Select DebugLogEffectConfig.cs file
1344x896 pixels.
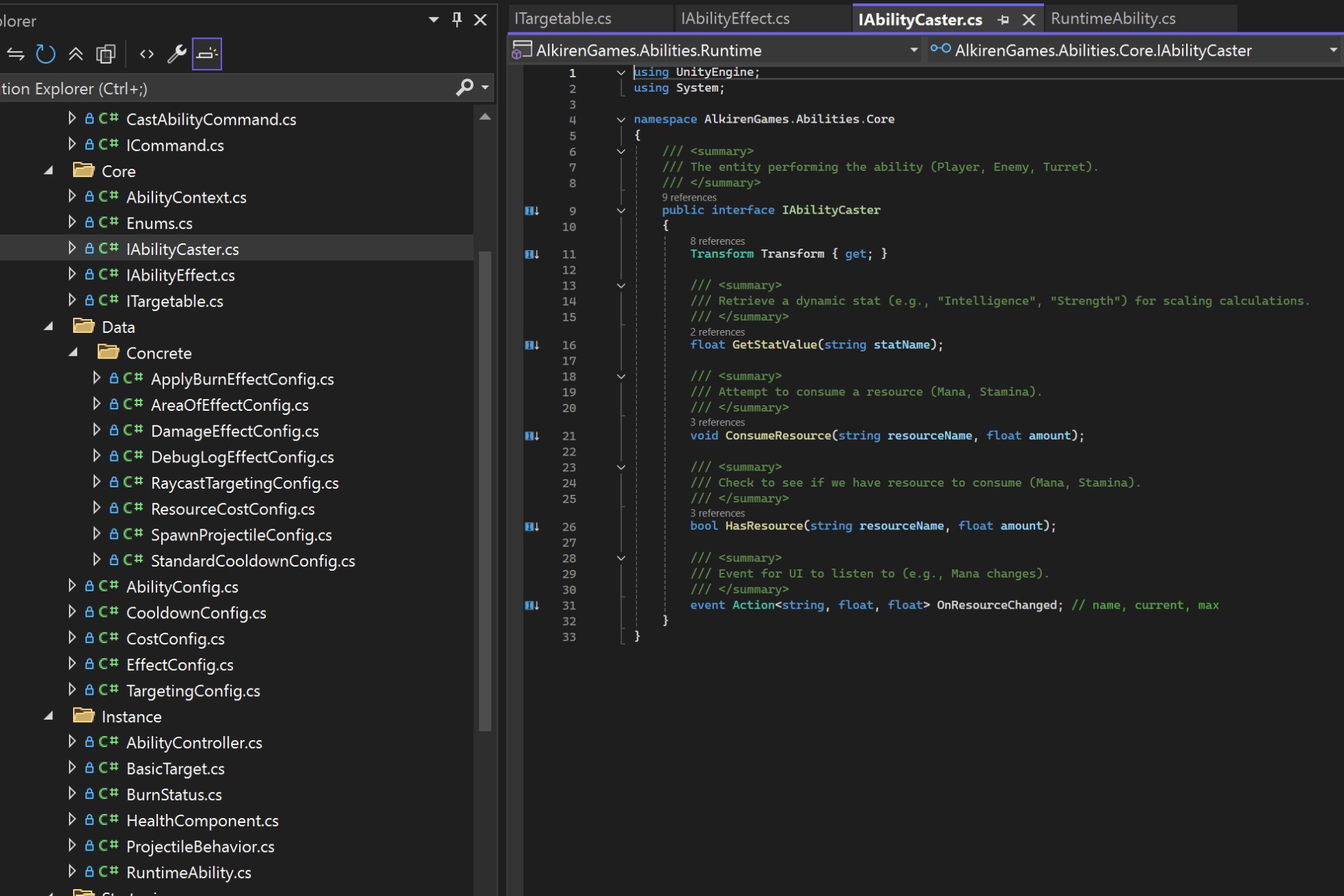point(243,456)
